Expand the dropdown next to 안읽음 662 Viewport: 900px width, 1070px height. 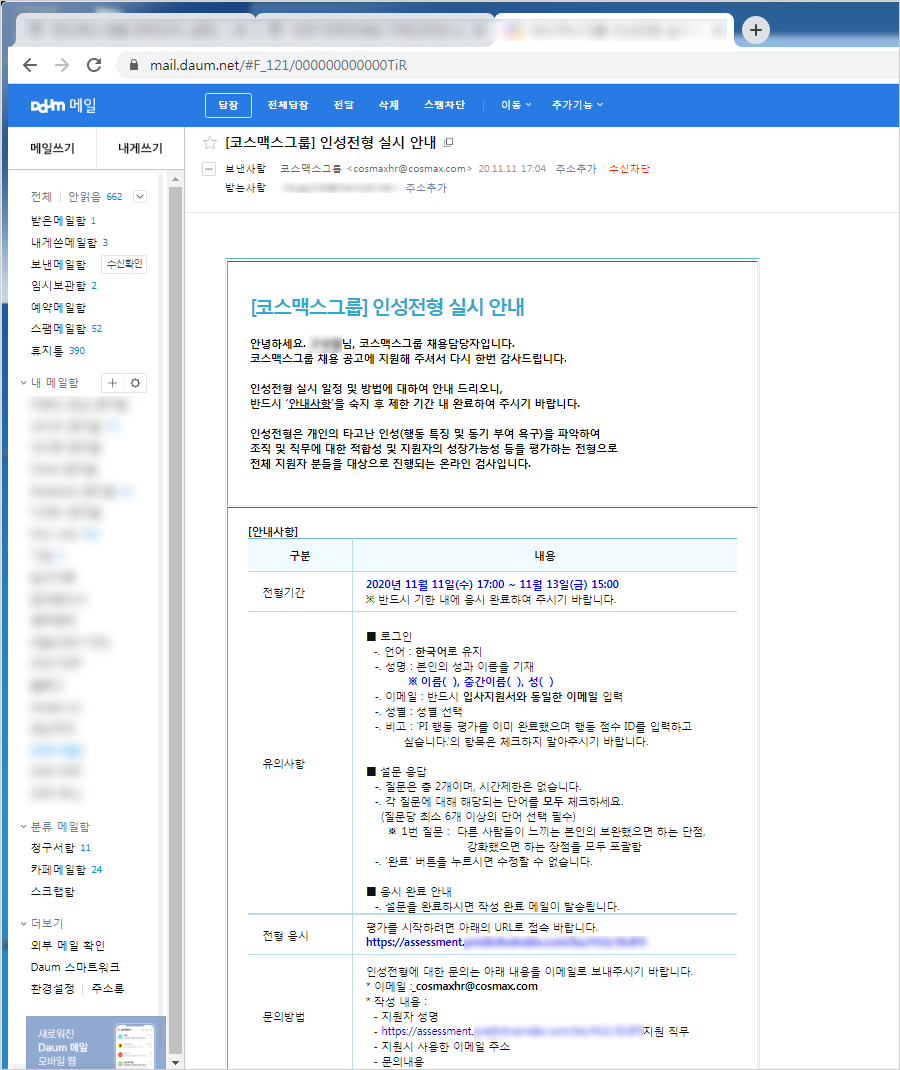click(140, 197)
